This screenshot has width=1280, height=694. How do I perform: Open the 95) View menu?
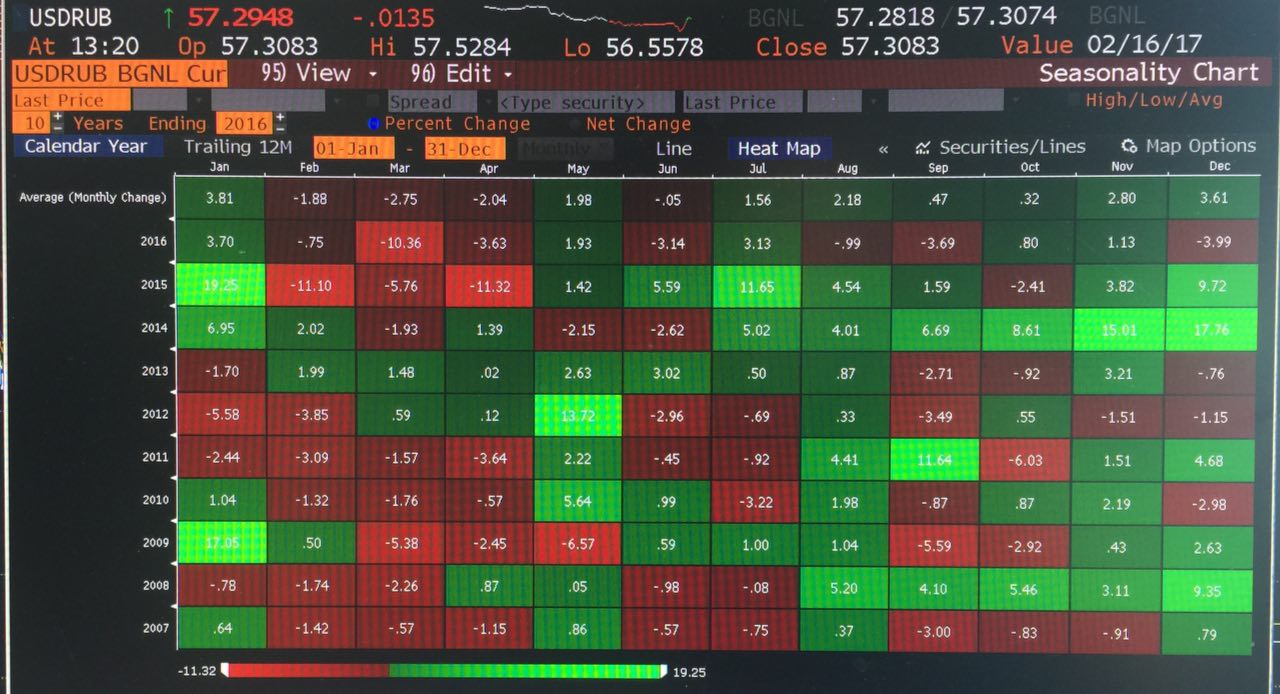318,73
